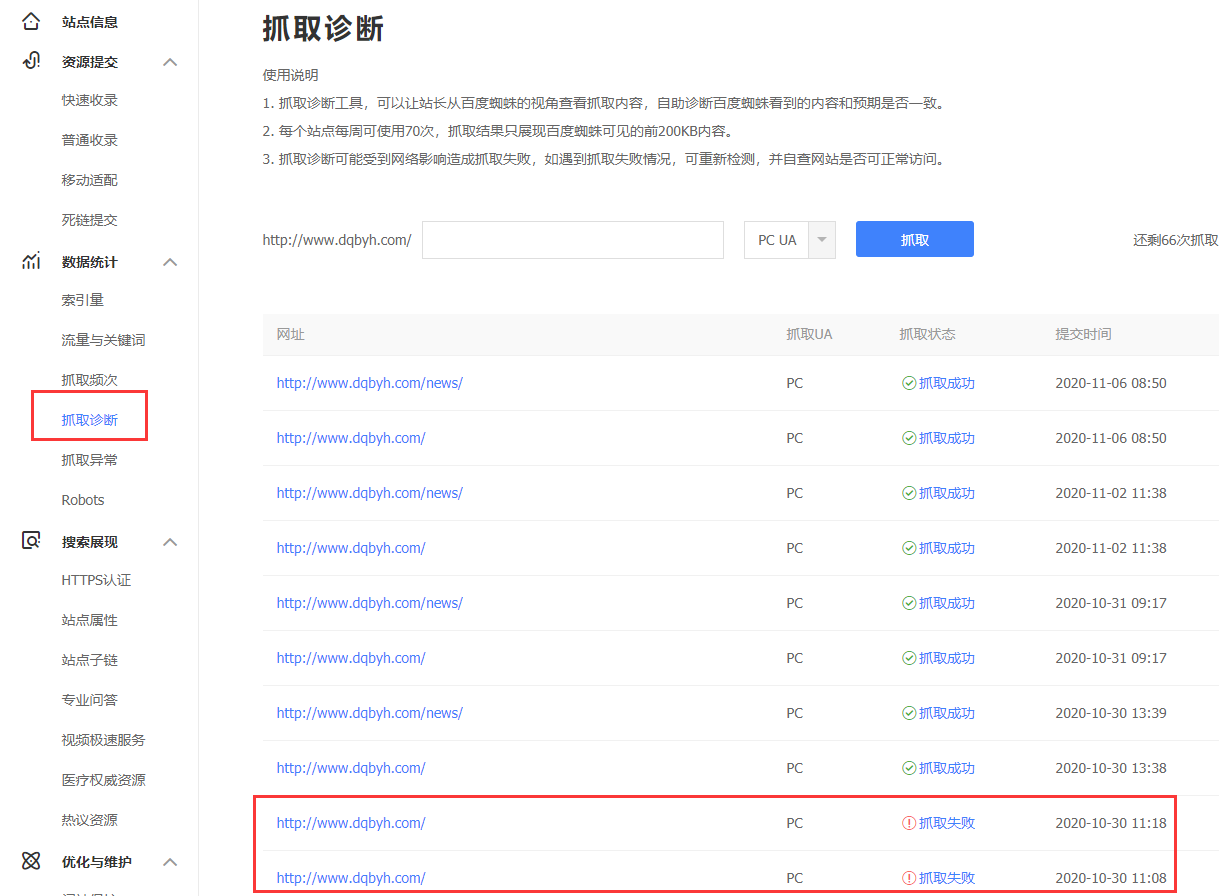Click the 优化与维护 section icon
1222x896 pixels.
tap(31, 861)
